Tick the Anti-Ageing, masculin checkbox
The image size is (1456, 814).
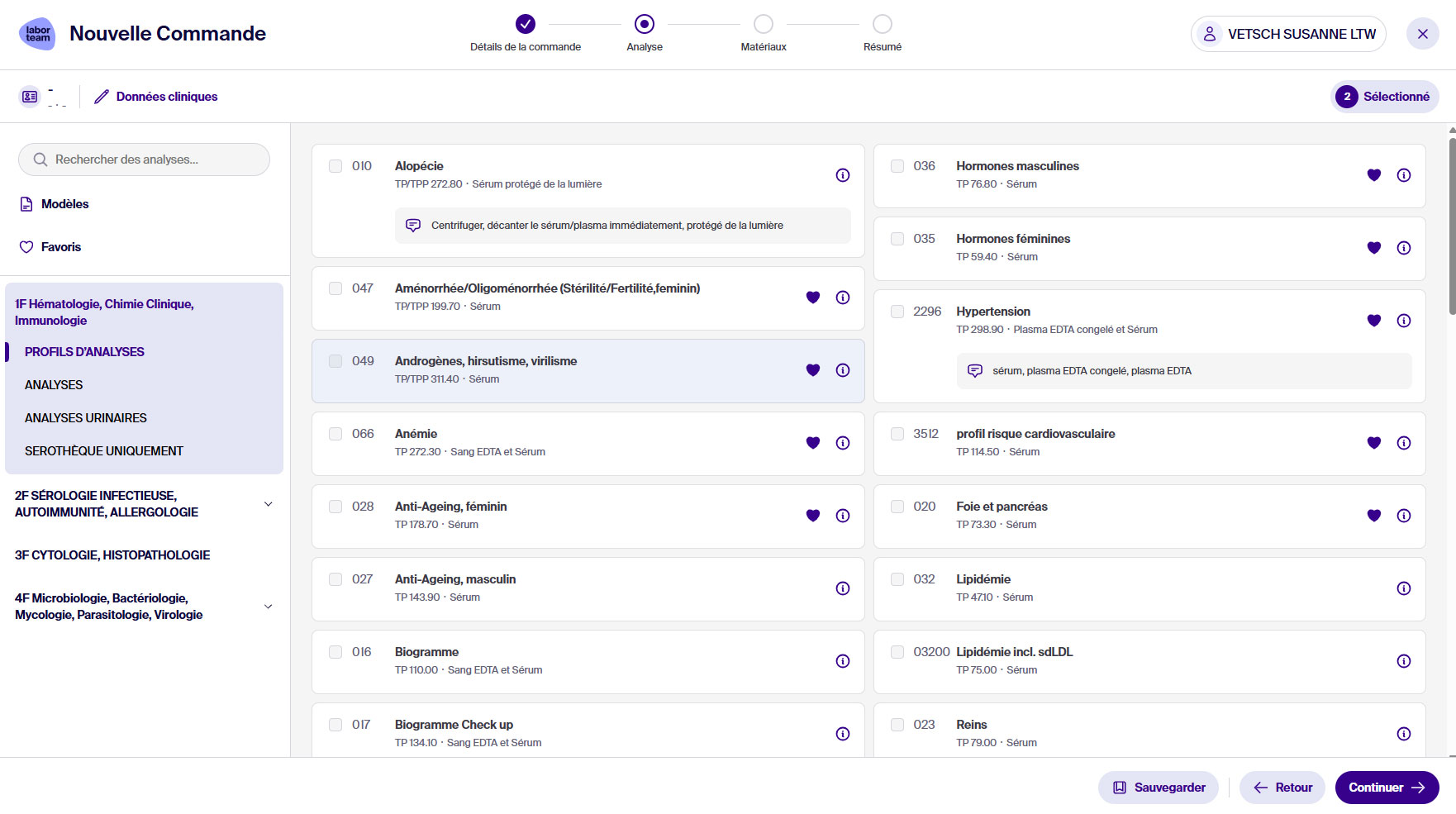click(x=335, y=579)
